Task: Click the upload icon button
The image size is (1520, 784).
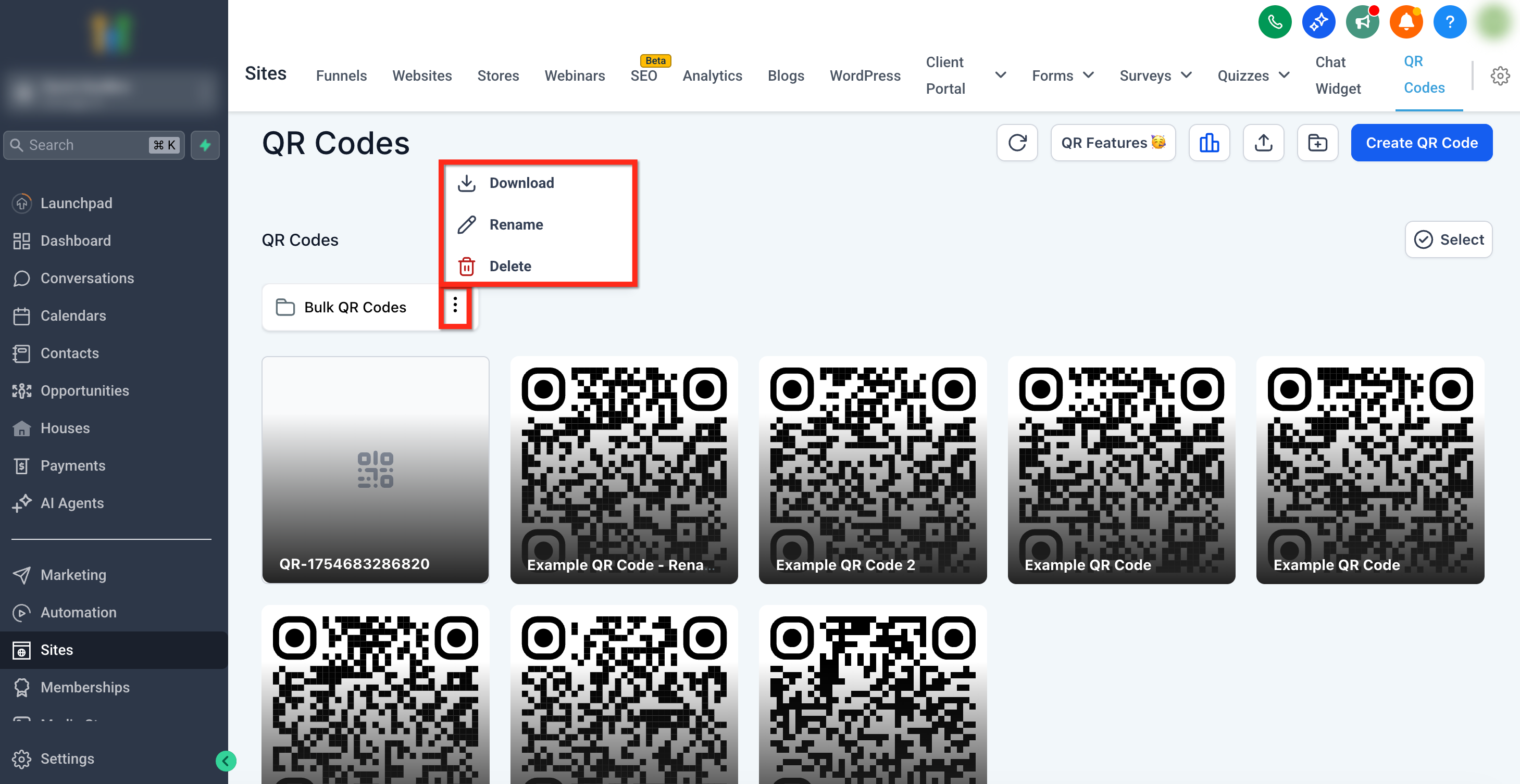Action: (1263, 143)
